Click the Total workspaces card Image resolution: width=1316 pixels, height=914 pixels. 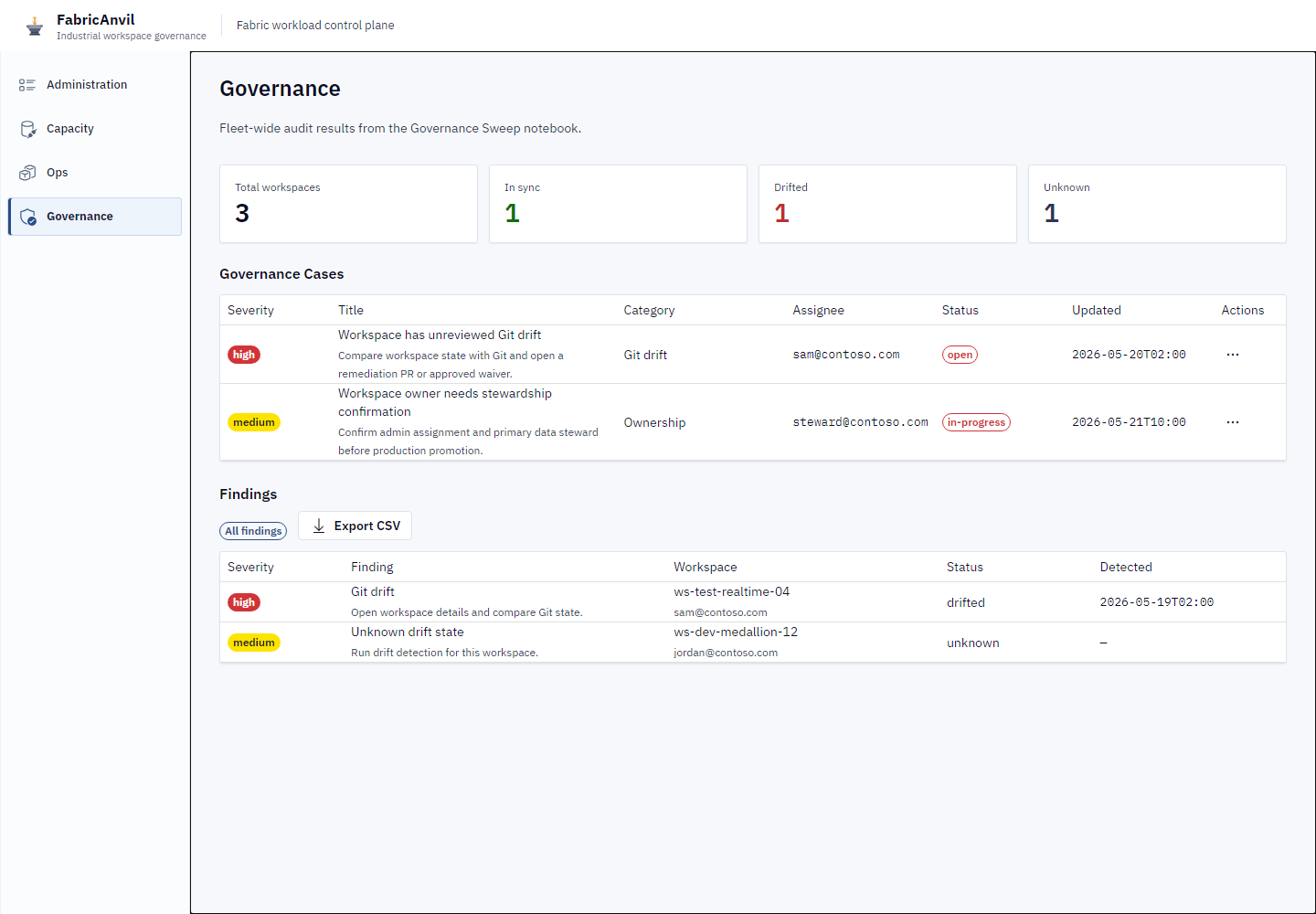pyautogui.click(x=348, y=204)
